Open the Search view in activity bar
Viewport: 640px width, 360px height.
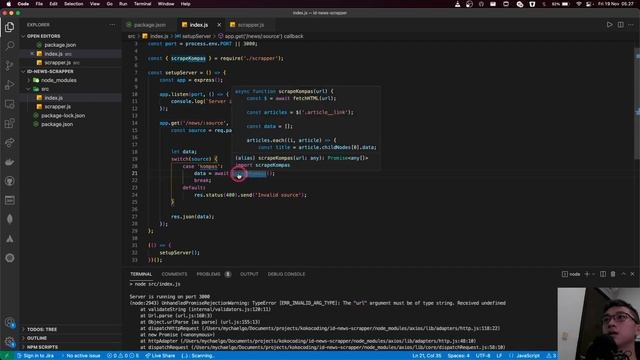[9, 46]
